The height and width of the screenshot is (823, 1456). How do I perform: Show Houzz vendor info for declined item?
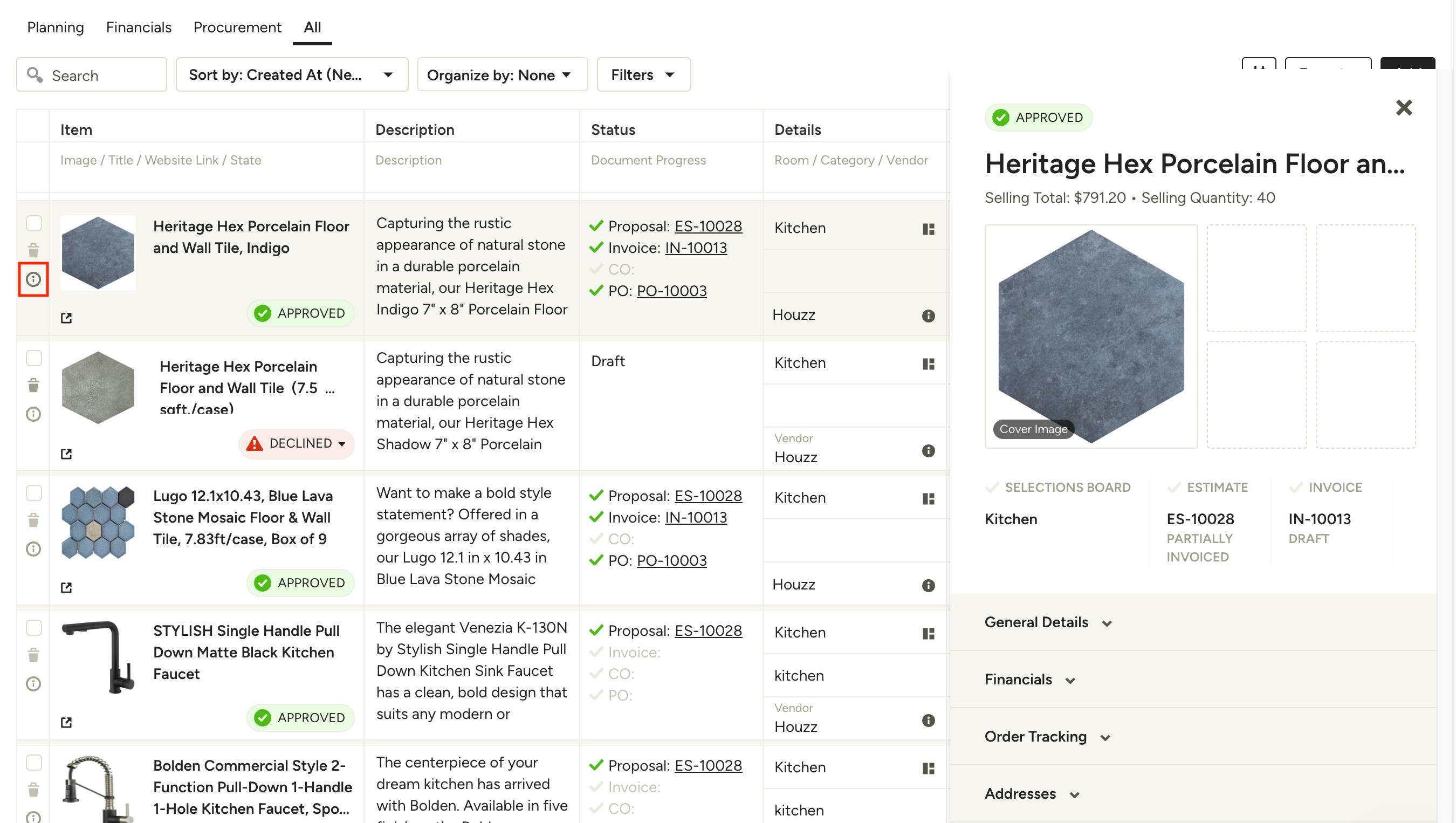[x=928, y=450]
